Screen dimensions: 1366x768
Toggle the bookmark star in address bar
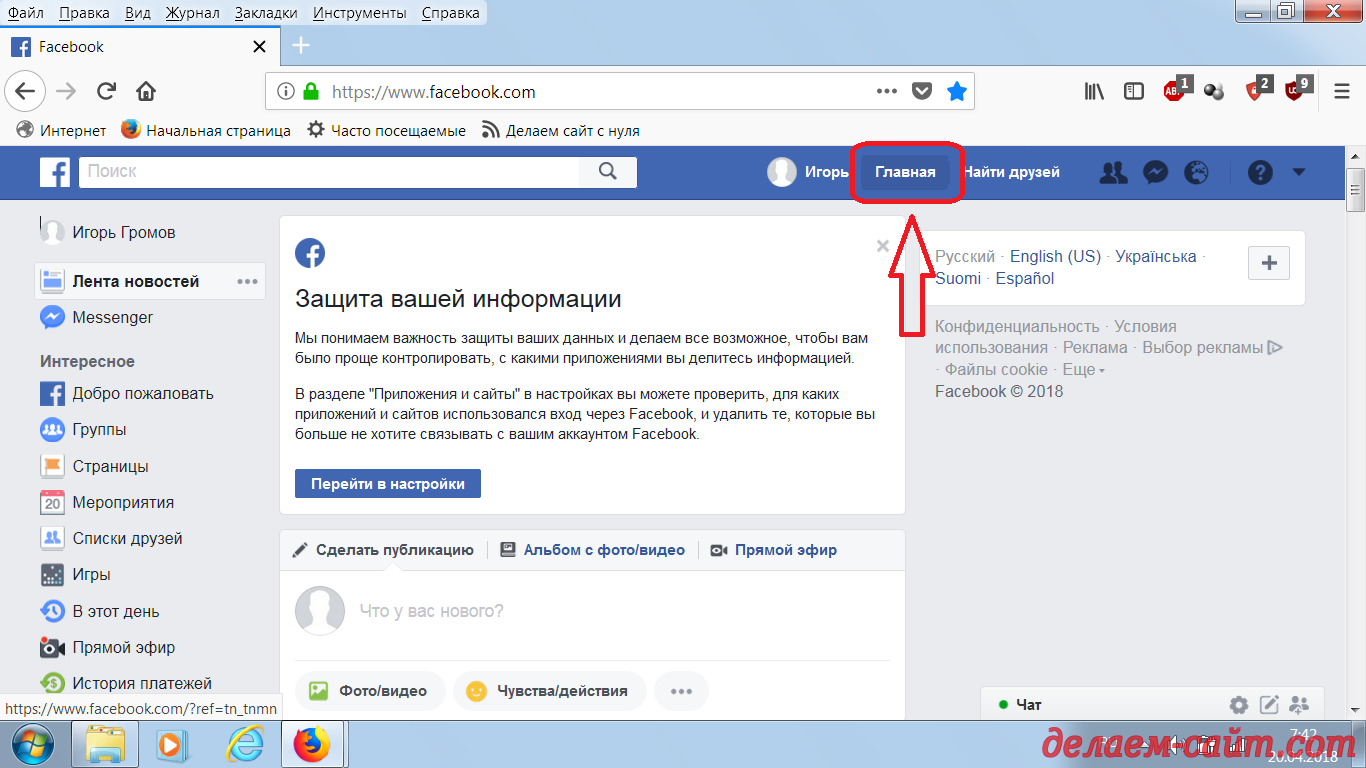957,91
